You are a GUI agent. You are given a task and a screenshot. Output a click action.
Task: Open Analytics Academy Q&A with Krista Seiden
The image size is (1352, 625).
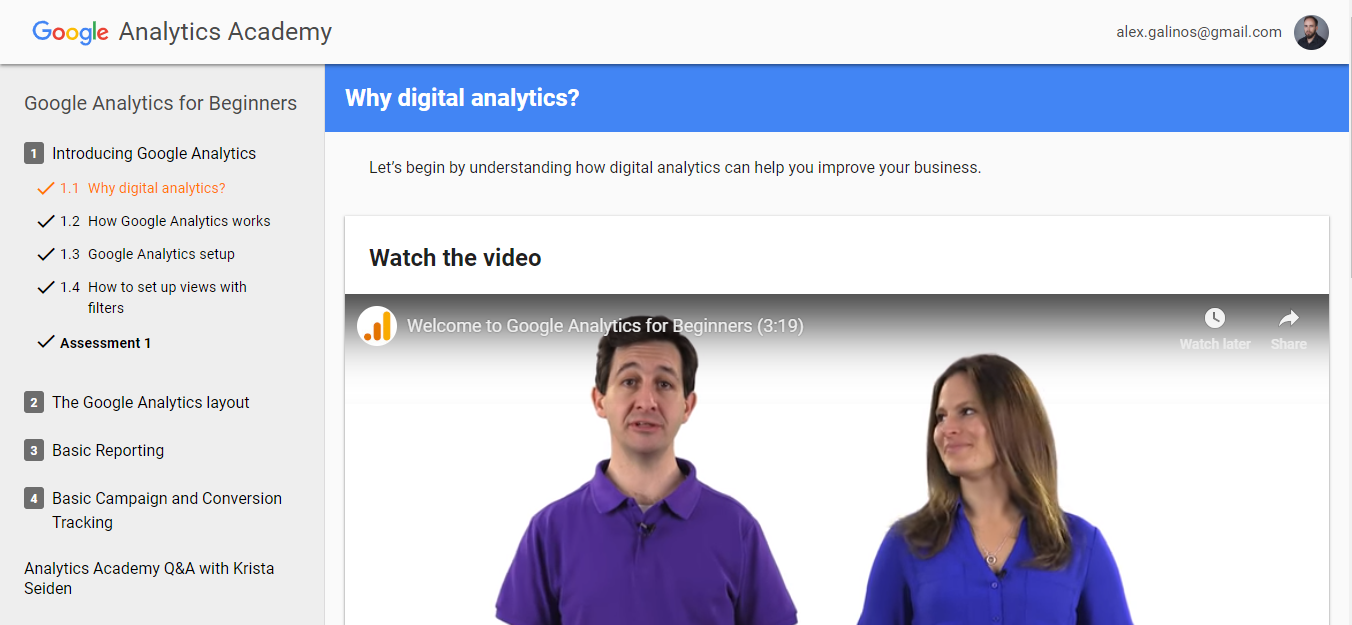click(149, 578)
